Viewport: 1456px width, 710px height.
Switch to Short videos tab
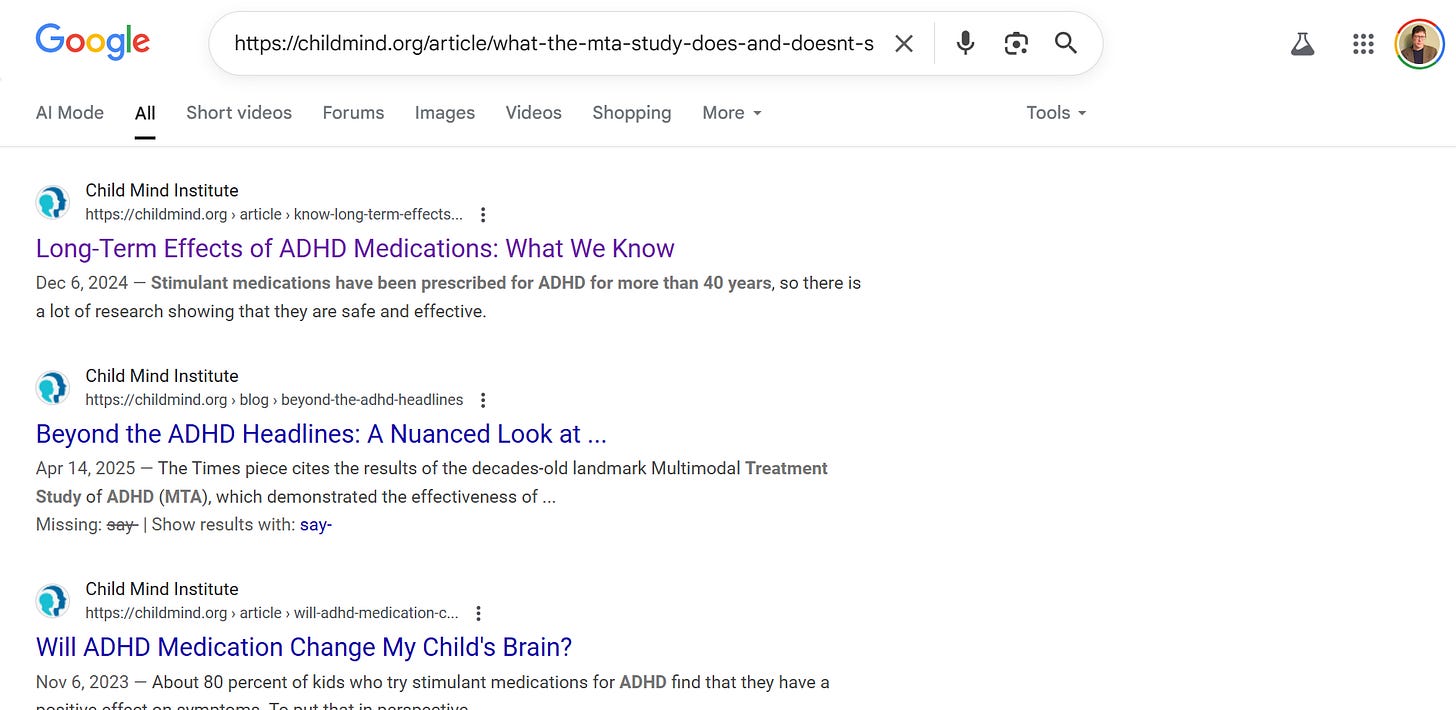coord(239,113)
